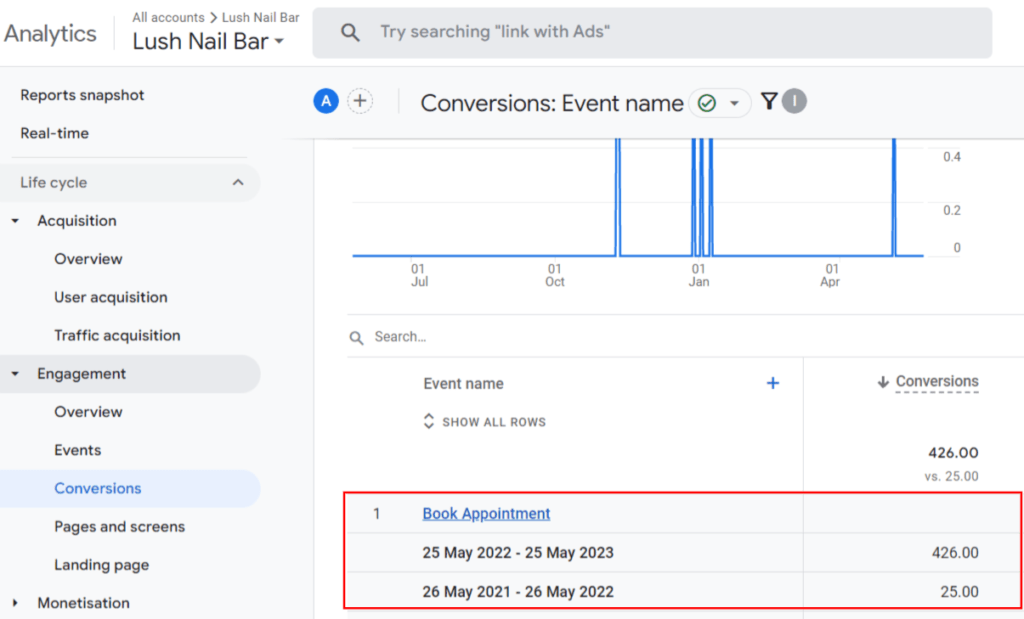
Task: Collapse the Life cycle section
Action: [x=238, y=182]
